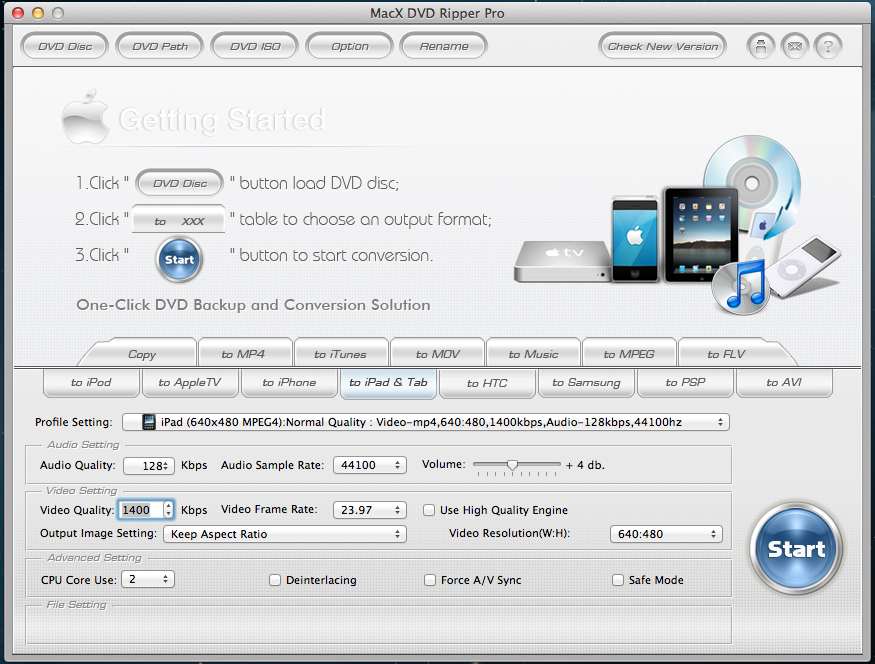This screenshot has width=875, height=664.
Task: Click DVD Disc sample button in step 1
Action: 180,183
